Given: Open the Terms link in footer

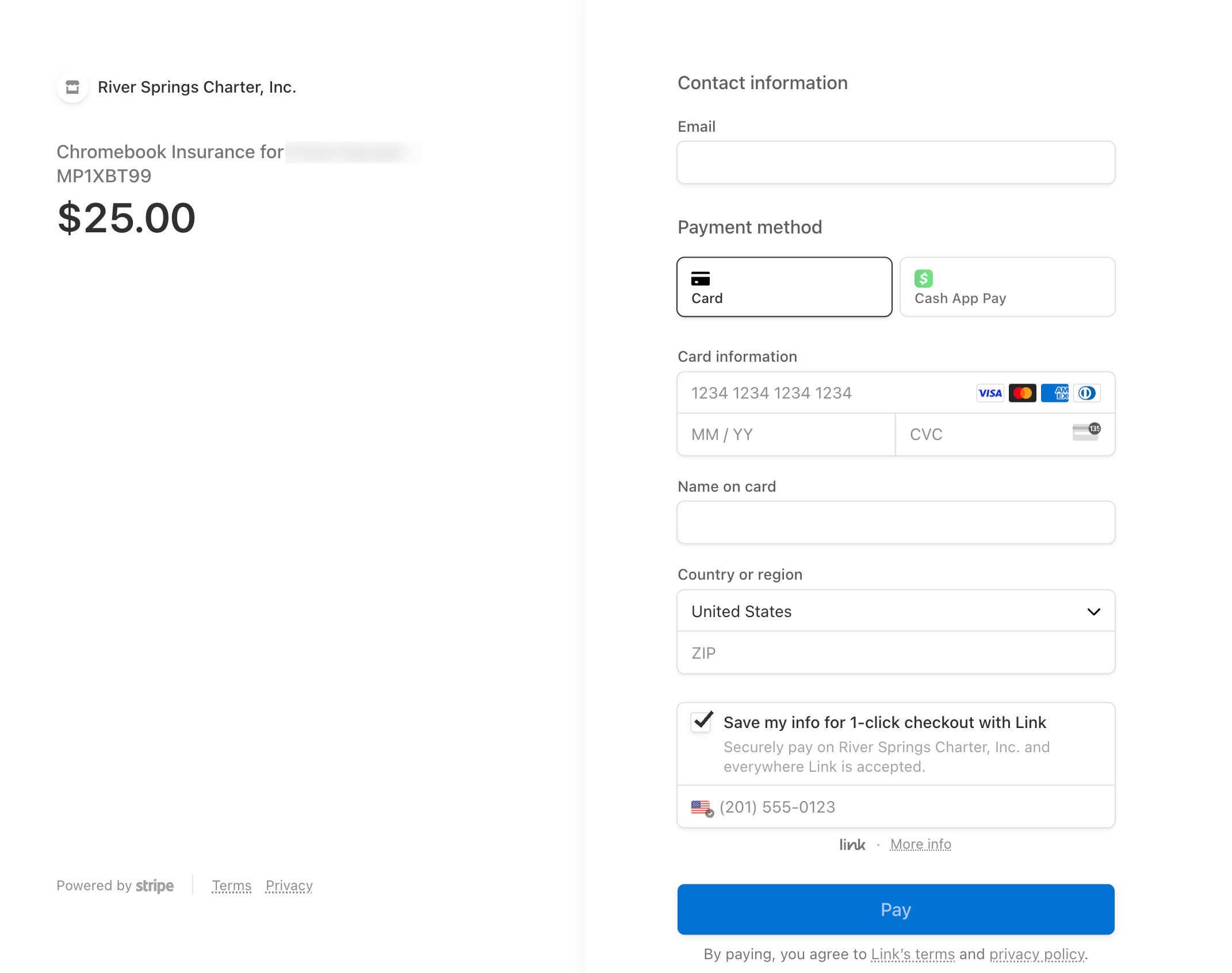Looking at the screenshot, I should (x=231, y=886).
